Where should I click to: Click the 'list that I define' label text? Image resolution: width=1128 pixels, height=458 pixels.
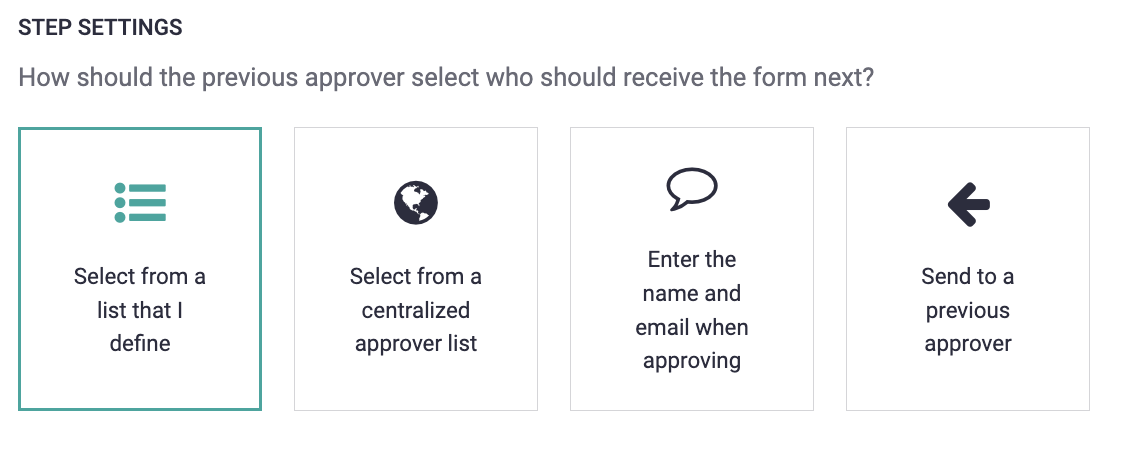tap(140, 326)
